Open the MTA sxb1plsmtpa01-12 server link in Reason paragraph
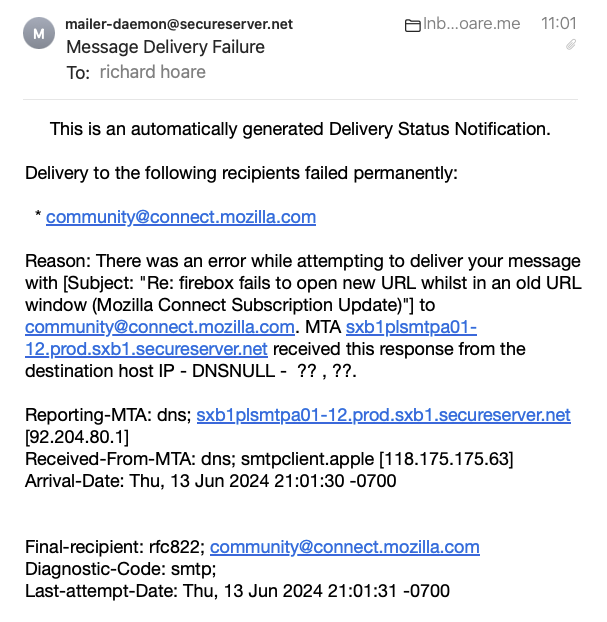Image resolution: width=607 pixels, height=622 pixels. (x=412, y=327)
